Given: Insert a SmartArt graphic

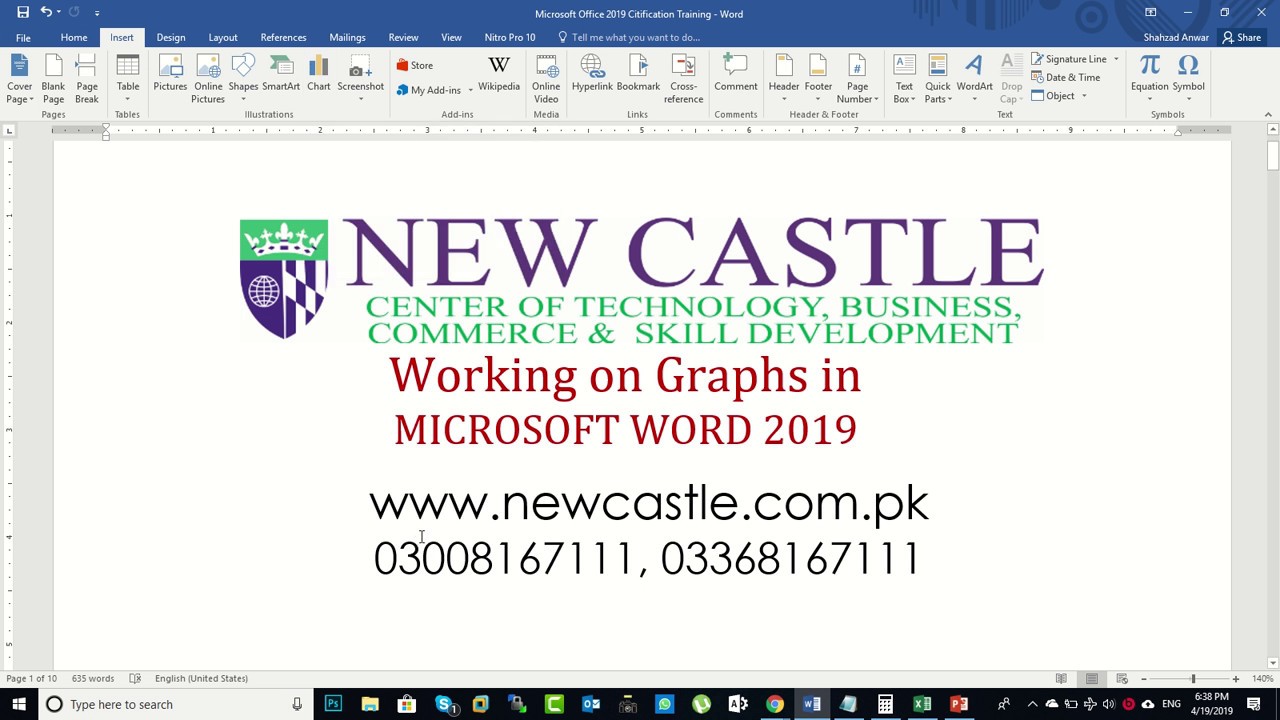Looking at the screenshot, I should click(x=281, y=75).
